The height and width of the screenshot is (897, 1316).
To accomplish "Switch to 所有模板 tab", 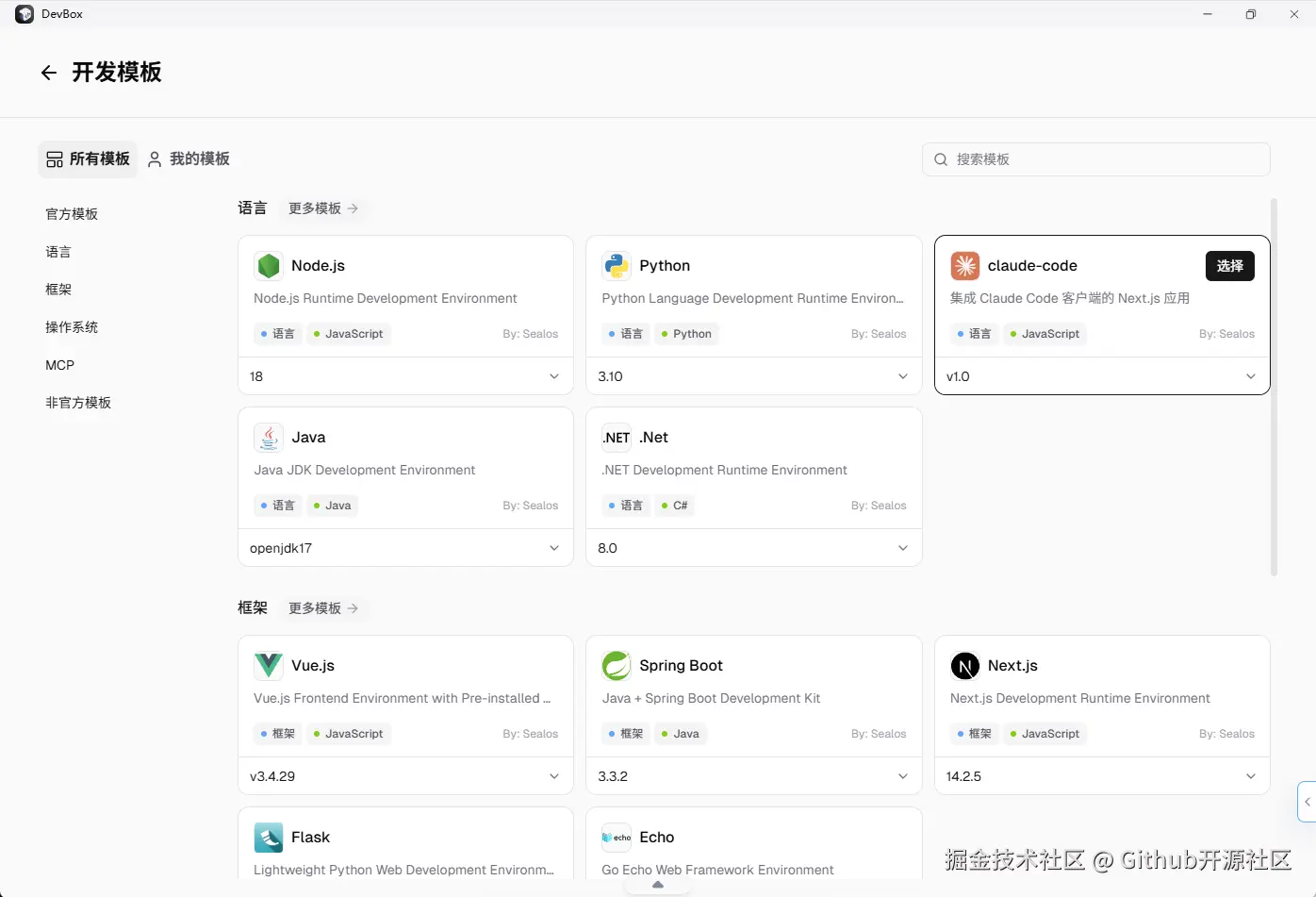I will (x=88, y=159).
